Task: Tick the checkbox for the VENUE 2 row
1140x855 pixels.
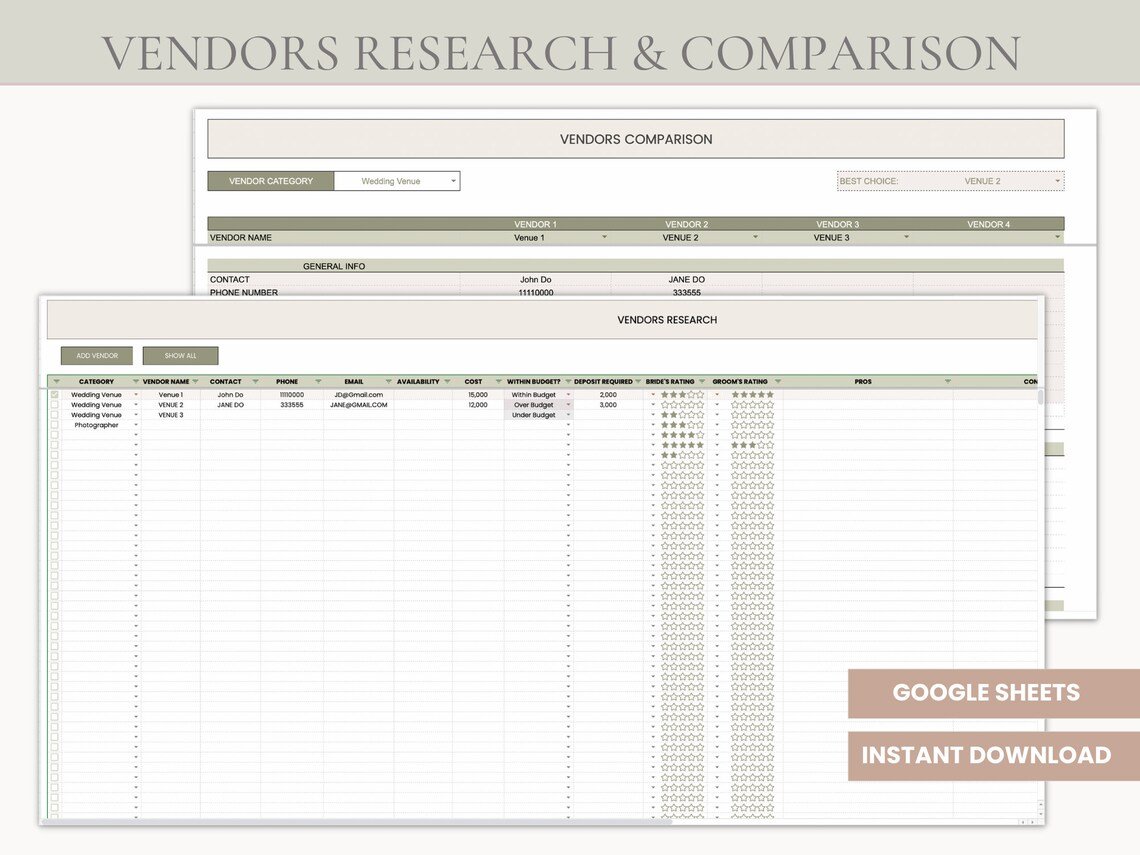Action: pyautogui.click(x=54, y=405)
